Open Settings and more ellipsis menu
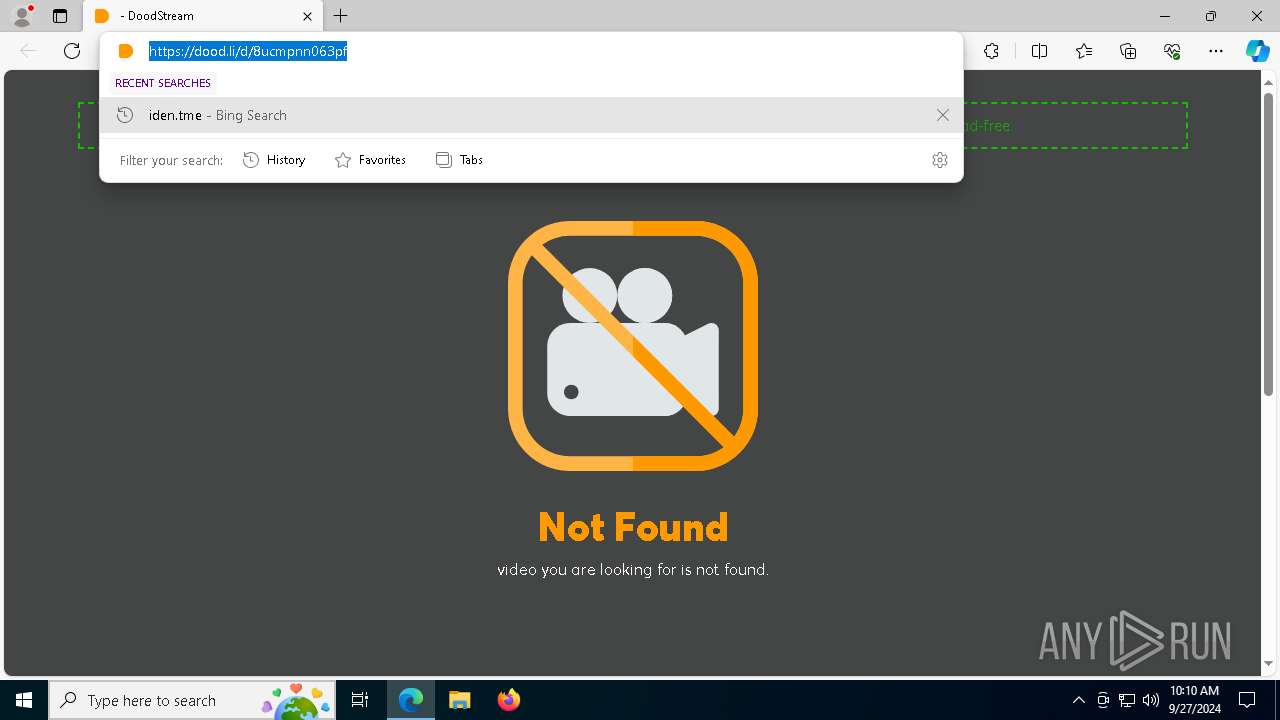Screen dimensions: 1280x720 [1216, 51]
